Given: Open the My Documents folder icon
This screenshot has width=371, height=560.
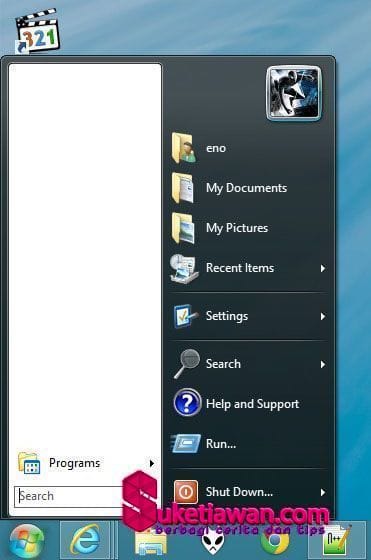Looking at the screenshot, I should (x=184, y=188).
